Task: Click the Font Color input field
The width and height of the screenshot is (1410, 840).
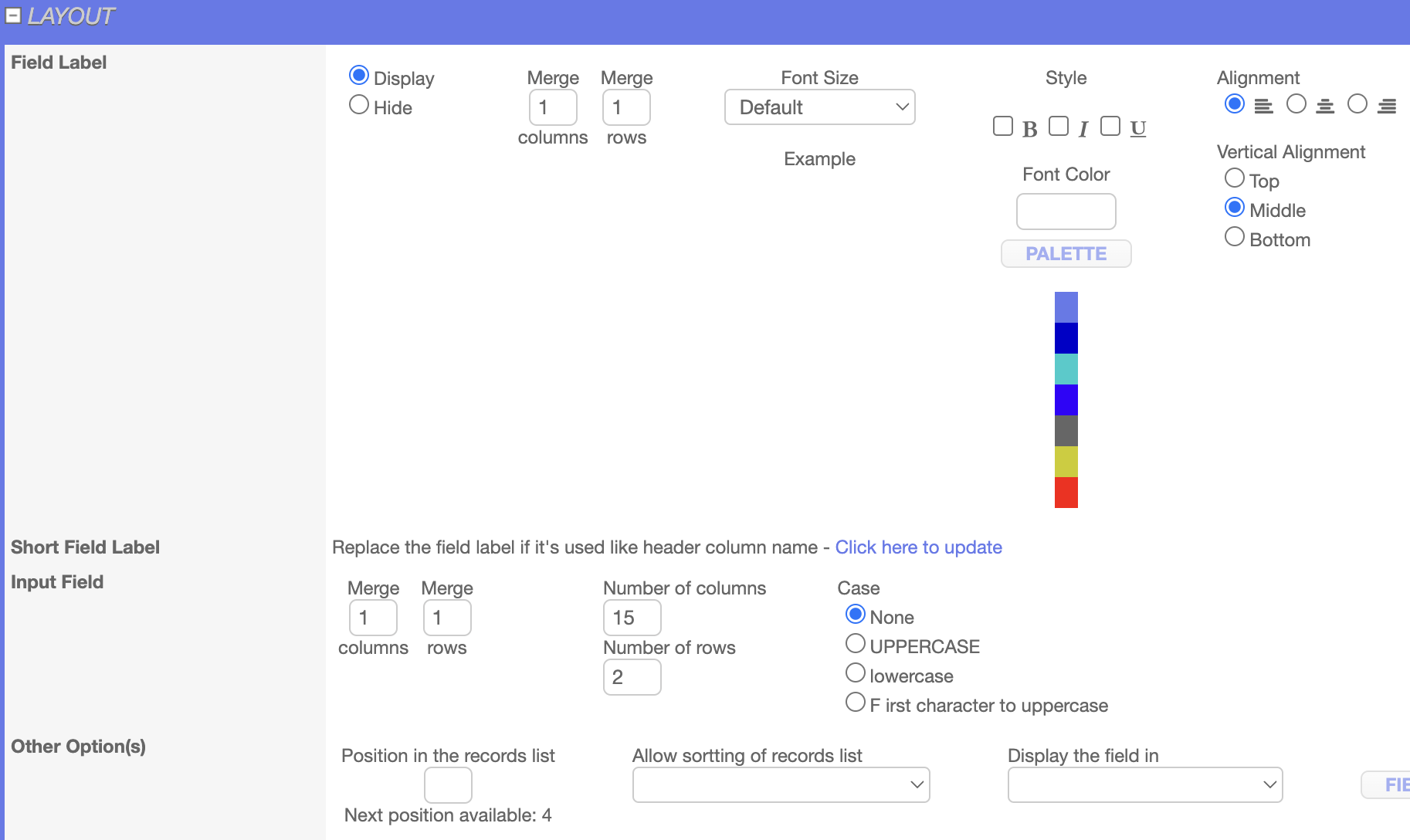Action: pos(1066,212)
